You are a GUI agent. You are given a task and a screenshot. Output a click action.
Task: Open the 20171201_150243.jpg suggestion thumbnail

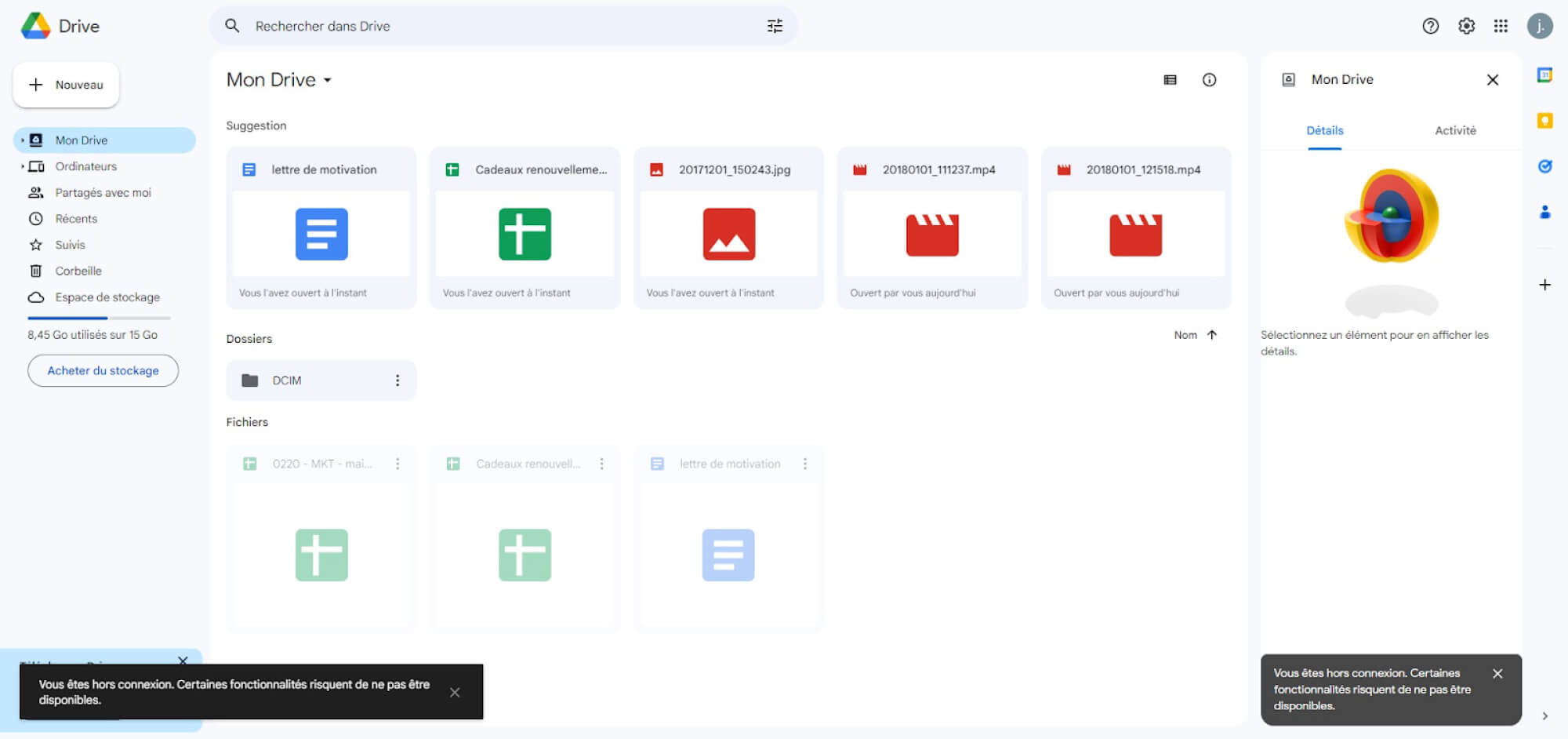tap(728, 234)
